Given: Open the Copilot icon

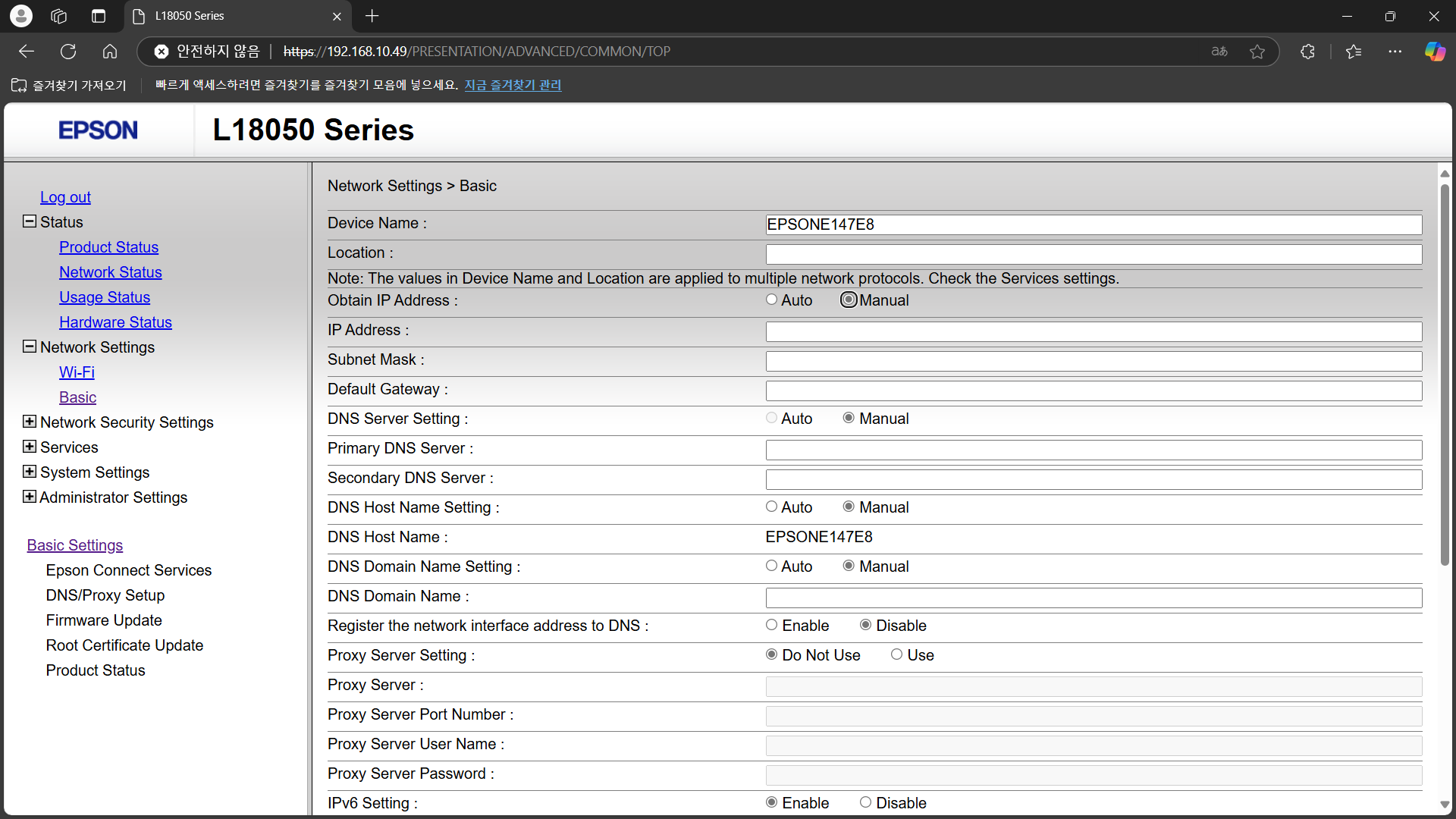Looking at the screenshot, I should [x=1435, y=52].
